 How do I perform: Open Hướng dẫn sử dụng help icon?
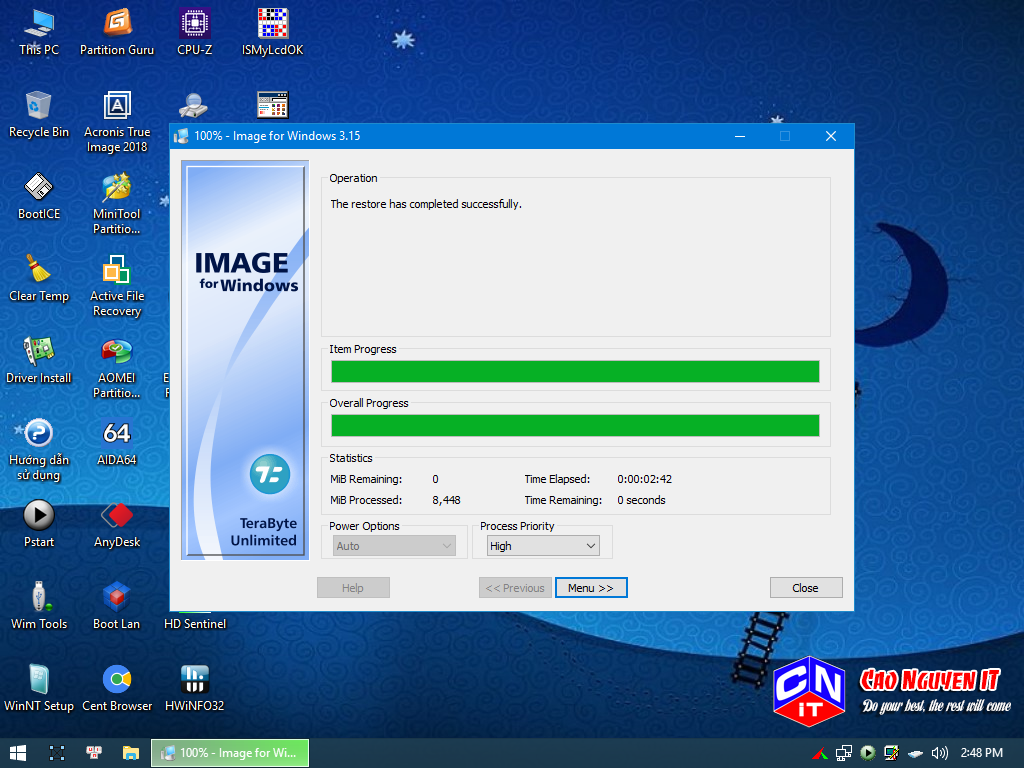(x=39, y=450)
